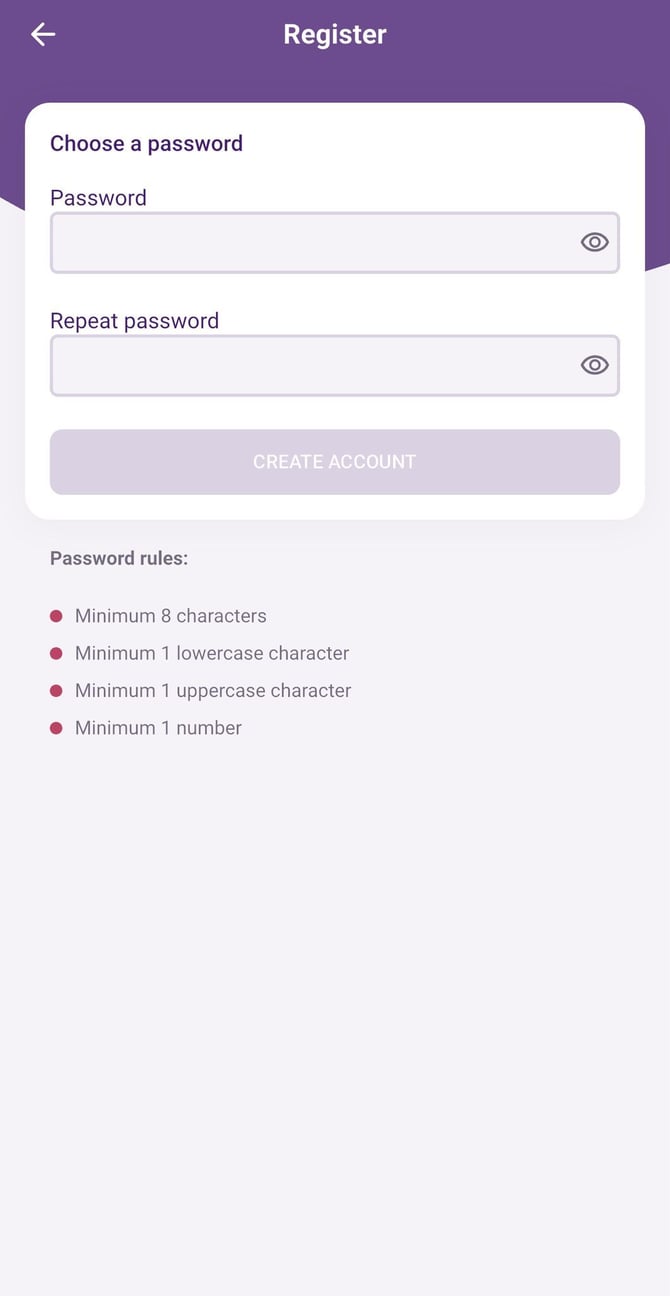Viewport: 670px width, 1296px height.
Task: Tap the red dot beside Minimum 8 characters
Action: point(56,616)
